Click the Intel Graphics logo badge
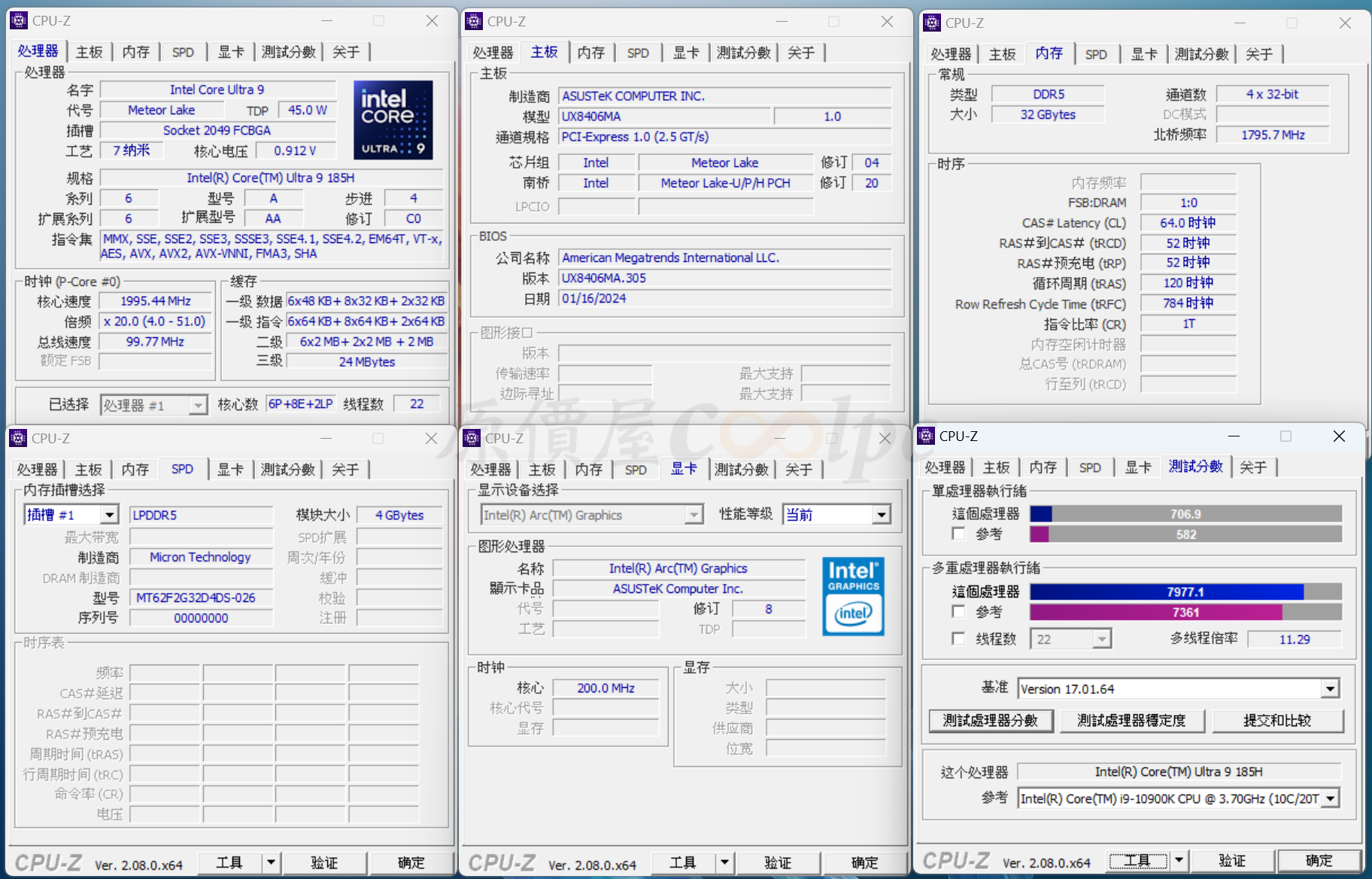Screen dimensions: 1372x879 tap(853, 596)
